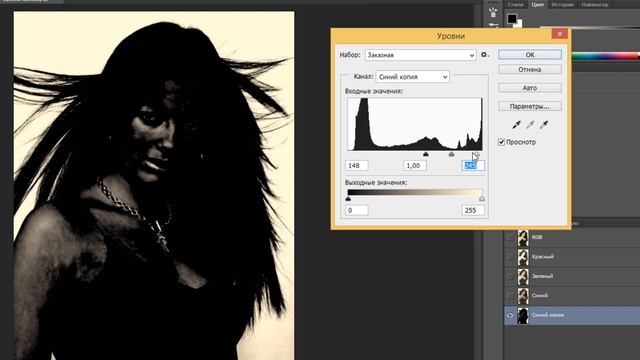Image resolution: width=640 pixels, height=360 pixels.
Task: Click the gamma field showing 1,00
Action: (415, 165)
